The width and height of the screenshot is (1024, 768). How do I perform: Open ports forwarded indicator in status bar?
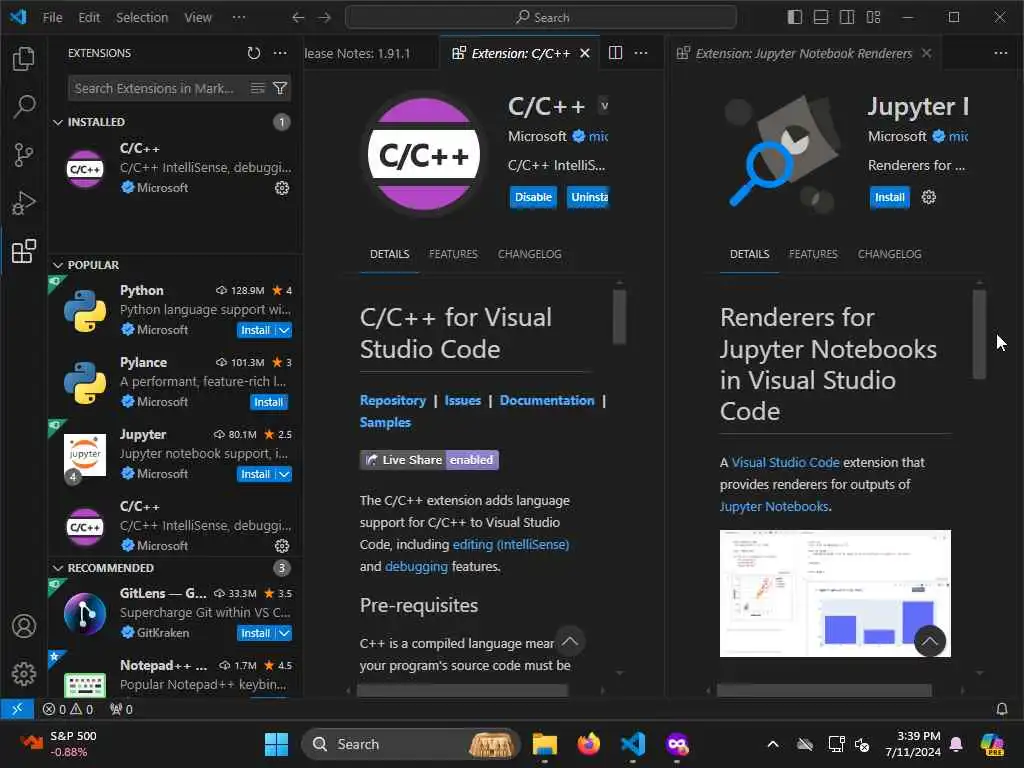click(121, 709)
